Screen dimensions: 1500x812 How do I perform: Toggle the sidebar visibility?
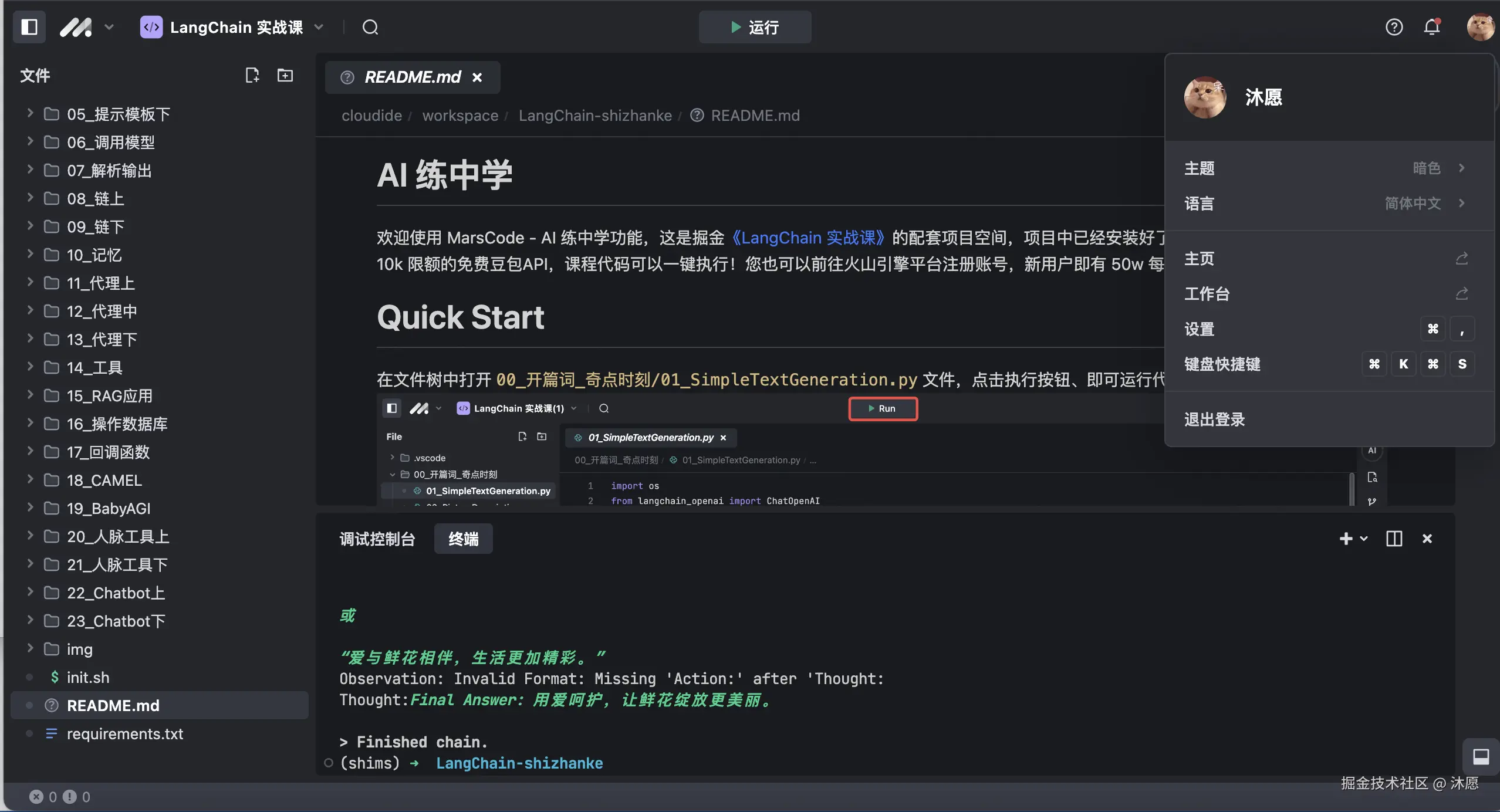(29, 27)
